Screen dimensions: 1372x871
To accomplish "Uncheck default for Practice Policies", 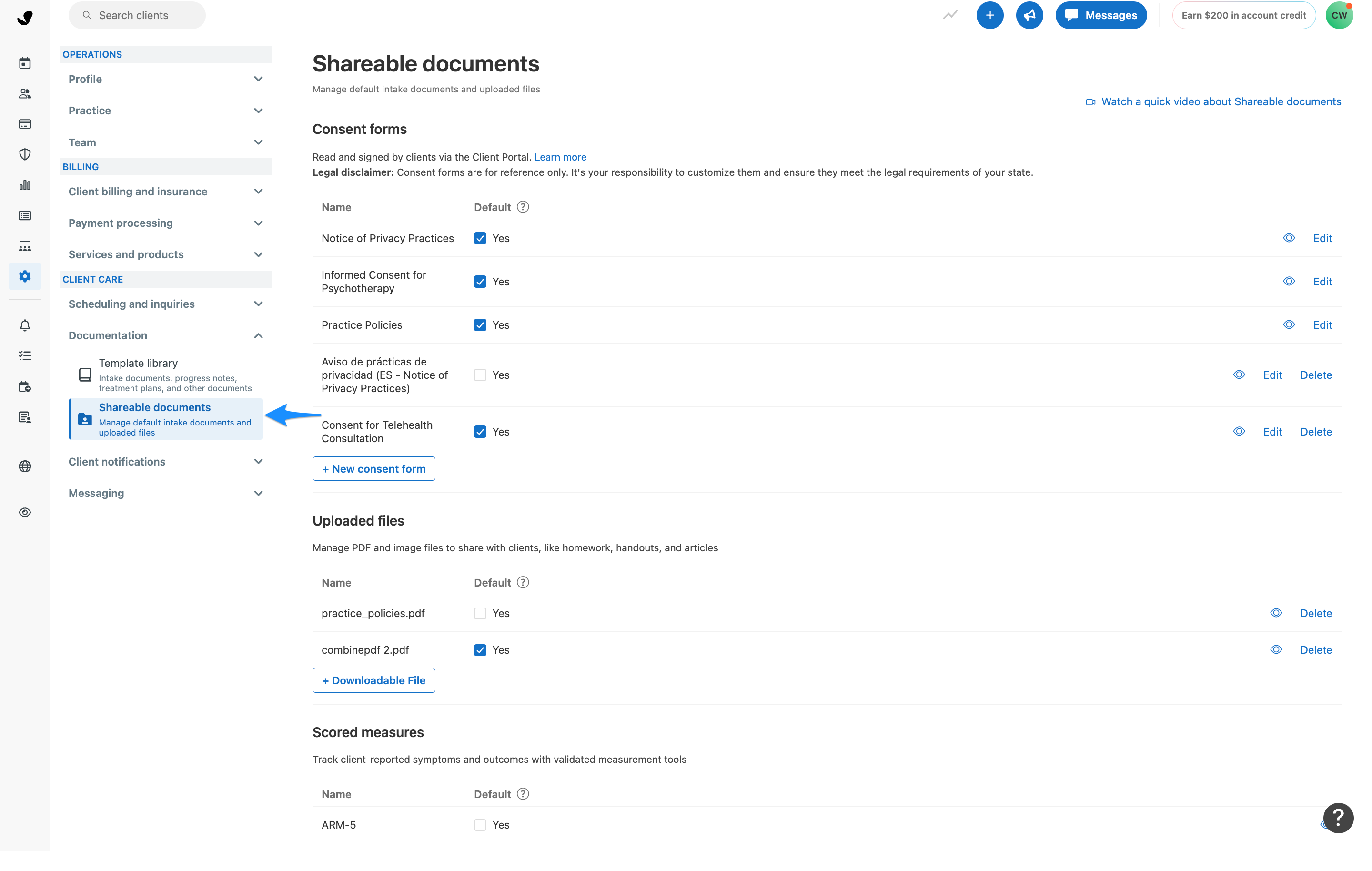I will (480, 325).
